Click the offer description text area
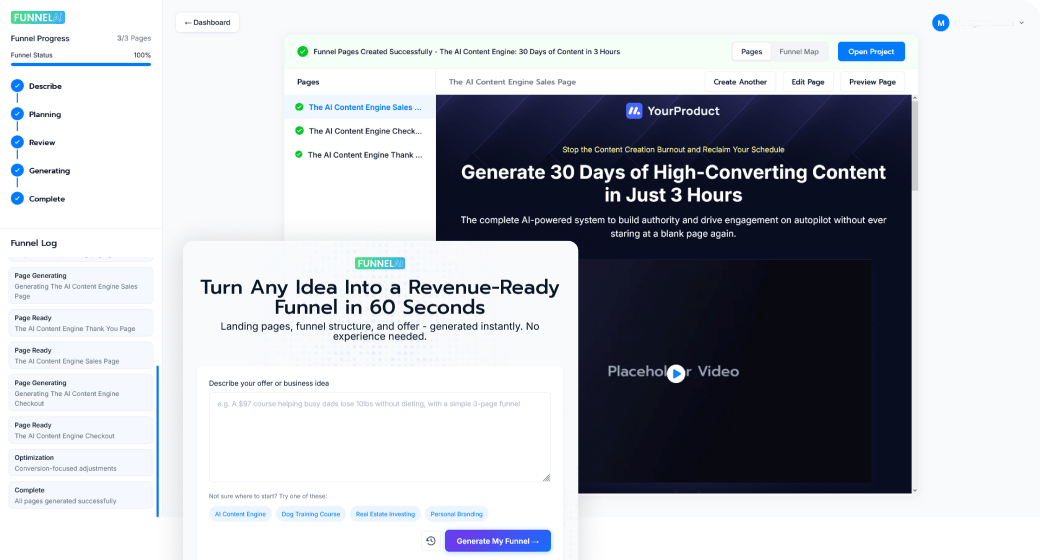The width and height of the screenshot is (1040, 560). [379, 437]
